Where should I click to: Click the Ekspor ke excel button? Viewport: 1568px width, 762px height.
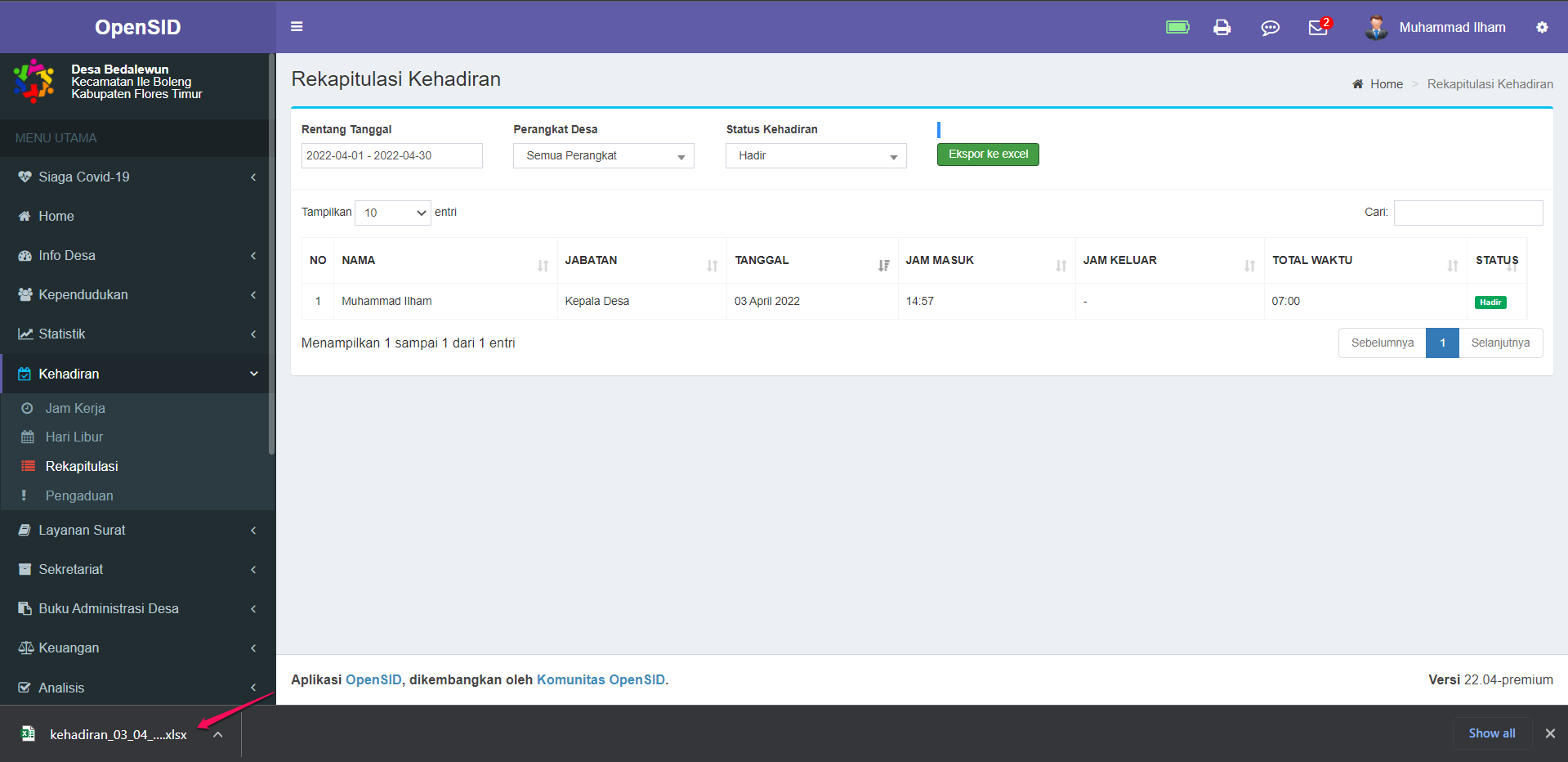[988, 155]
